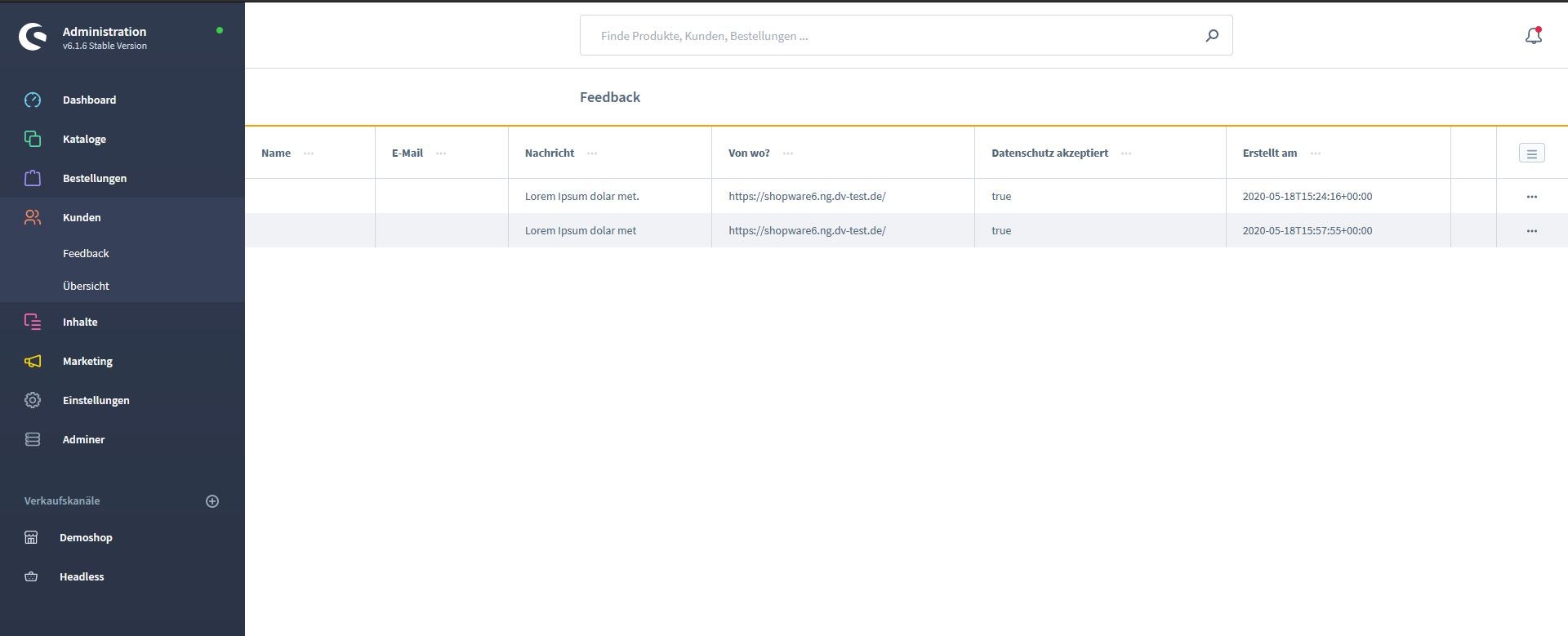Click the Verkaufskanäle section label
This screenshot has height=636, width=1568.
(x=62, y=500)
